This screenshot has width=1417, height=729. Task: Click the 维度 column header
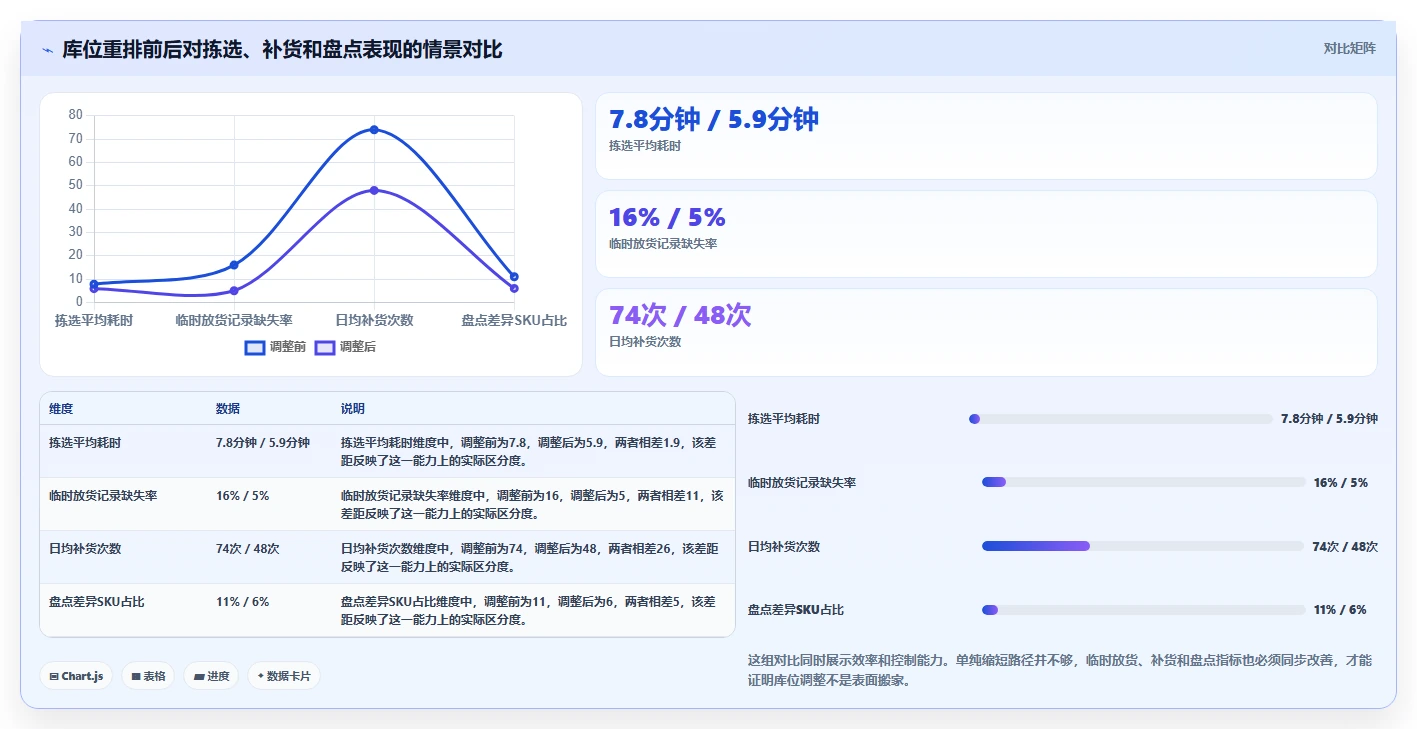(x=61, y=409)
